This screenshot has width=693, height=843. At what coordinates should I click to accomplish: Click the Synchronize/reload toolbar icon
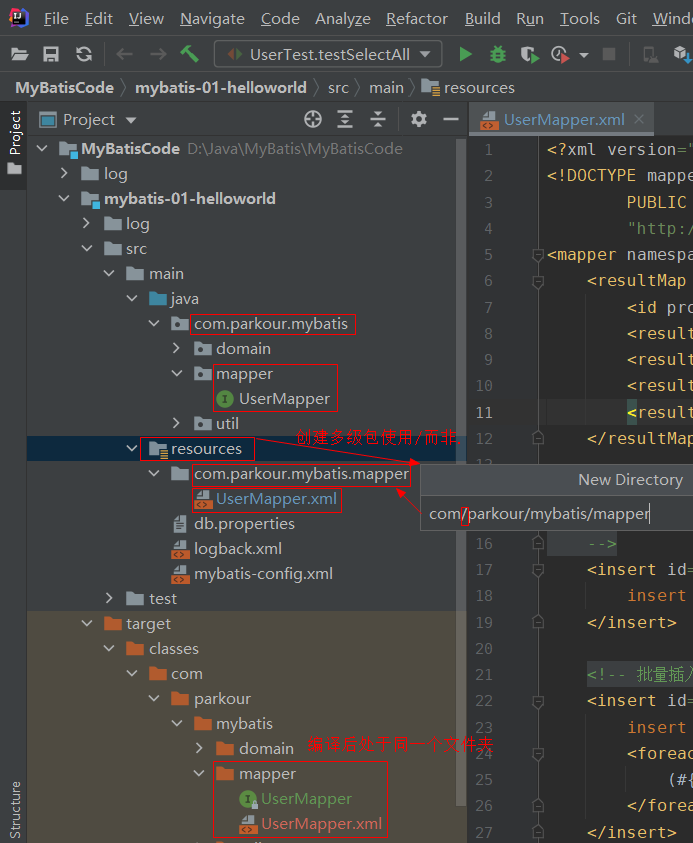point(84,54)
